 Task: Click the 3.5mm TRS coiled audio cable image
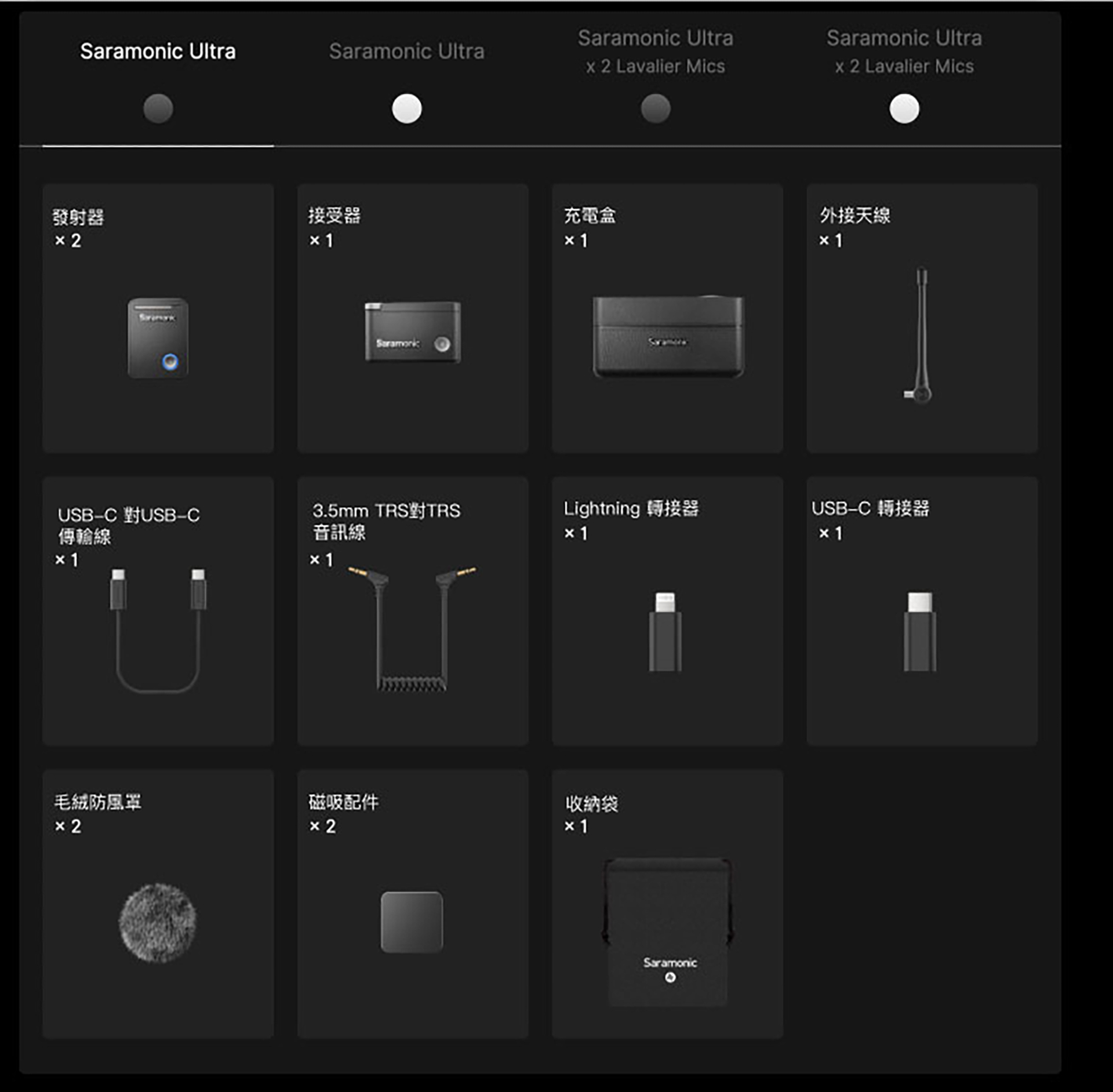point(412,629)
